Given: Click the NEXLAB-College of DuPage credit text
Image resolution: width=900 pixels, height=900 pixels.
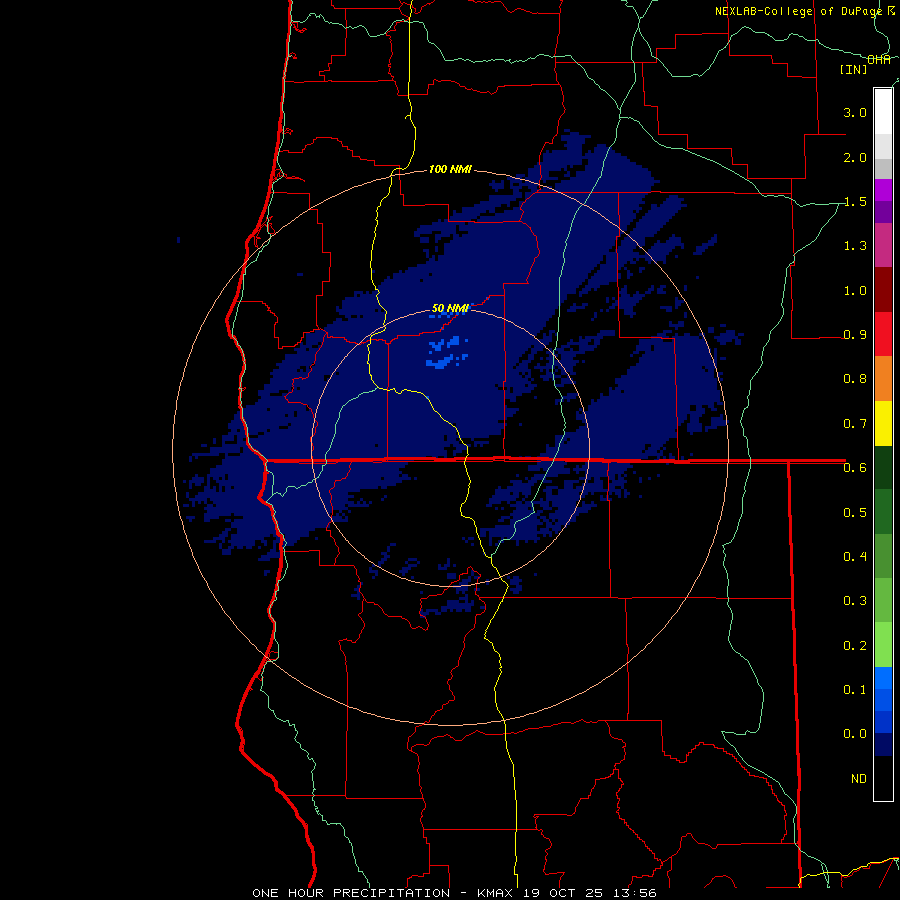Looking at the screenshot, I should pos(798,11).
